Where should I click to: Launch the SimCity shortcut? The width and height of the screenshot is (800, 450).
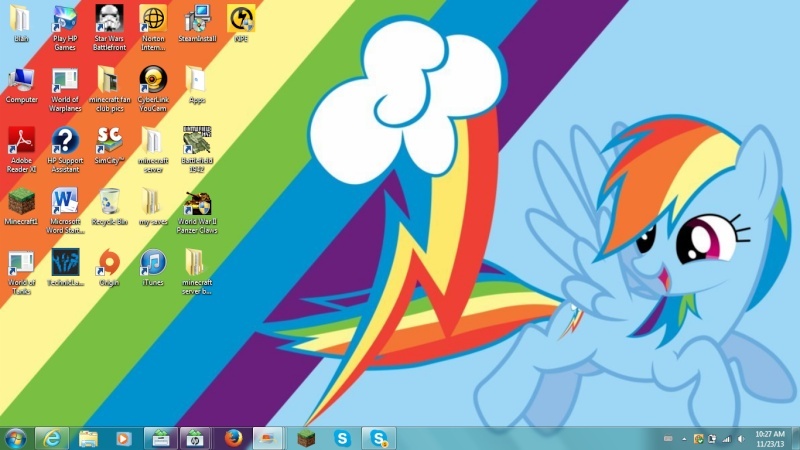point(109,145)
